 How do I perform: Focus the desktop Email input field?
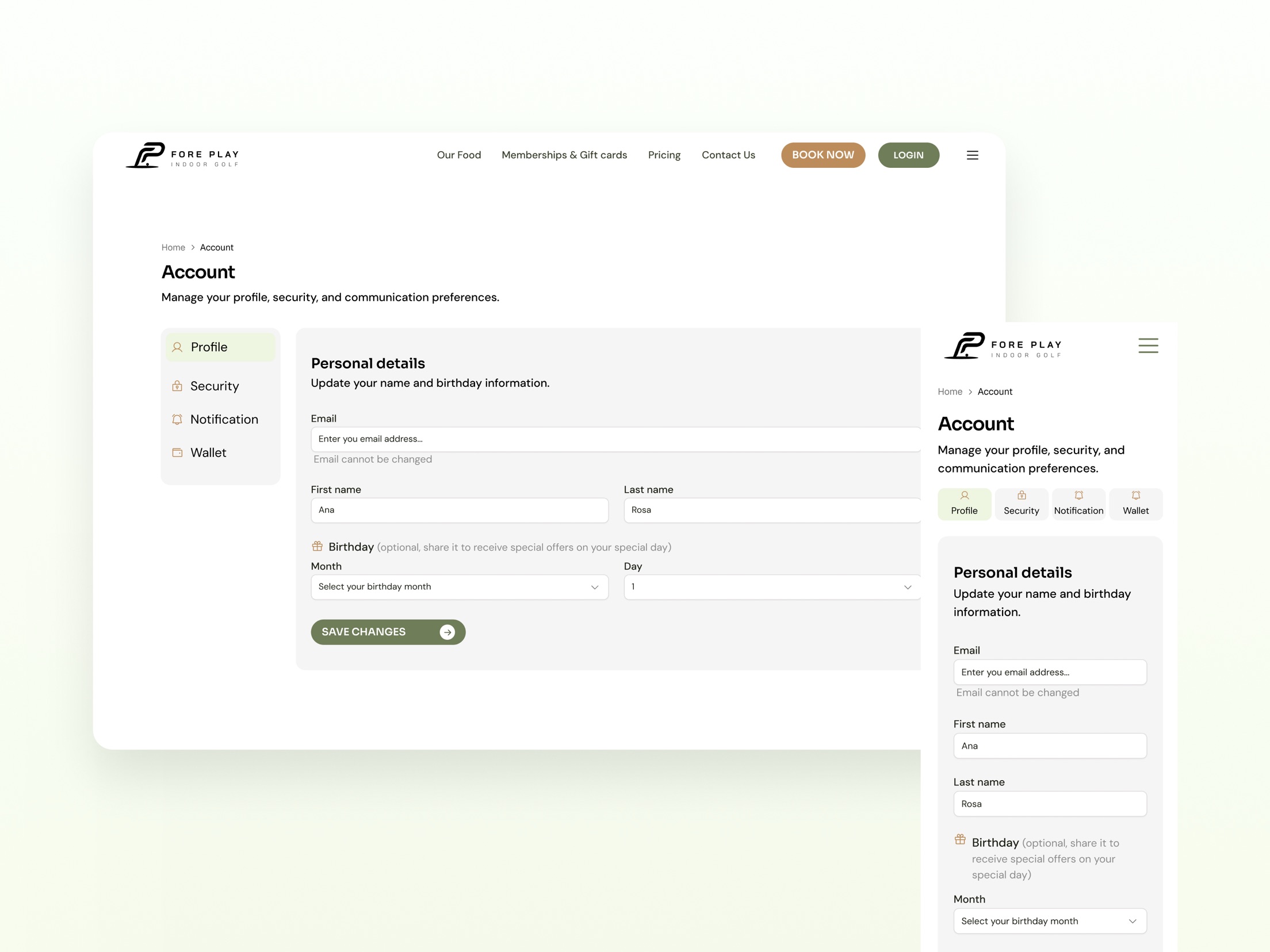615,439
